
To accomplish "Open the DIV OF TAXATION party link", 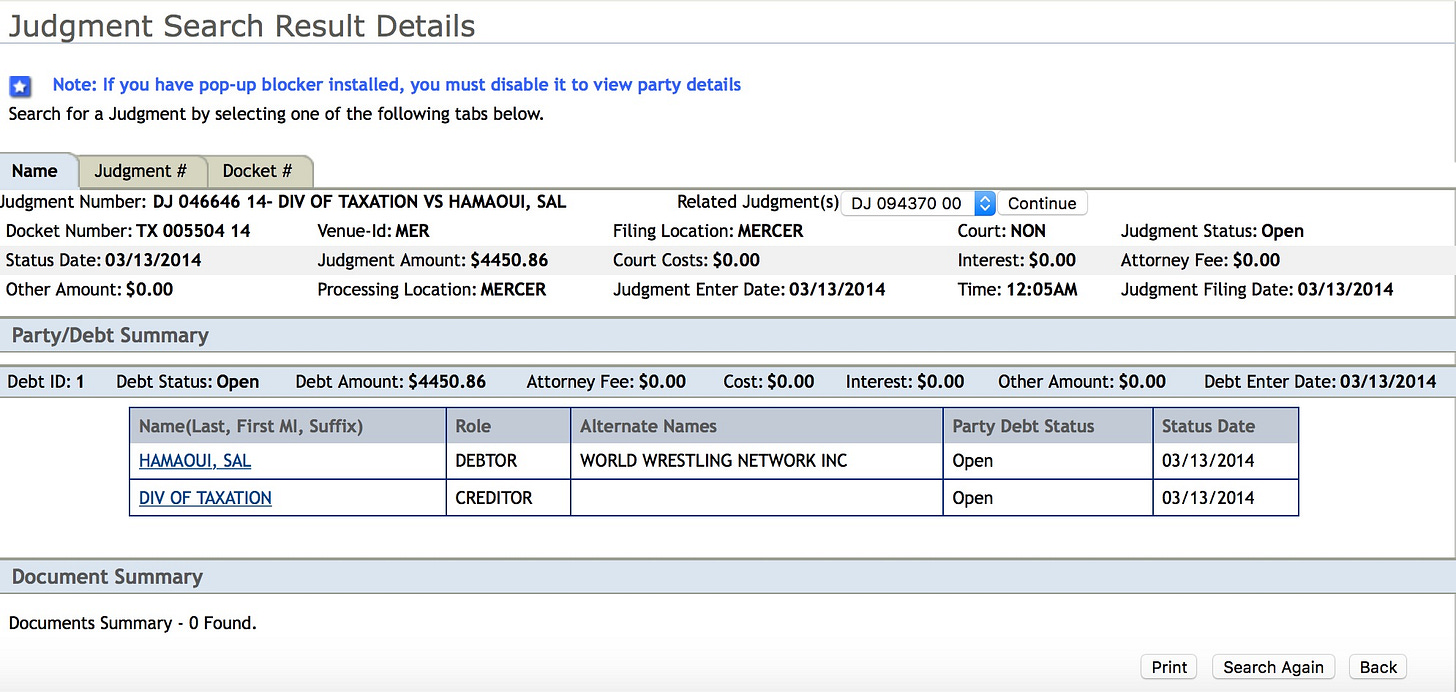I will point(205,498).
